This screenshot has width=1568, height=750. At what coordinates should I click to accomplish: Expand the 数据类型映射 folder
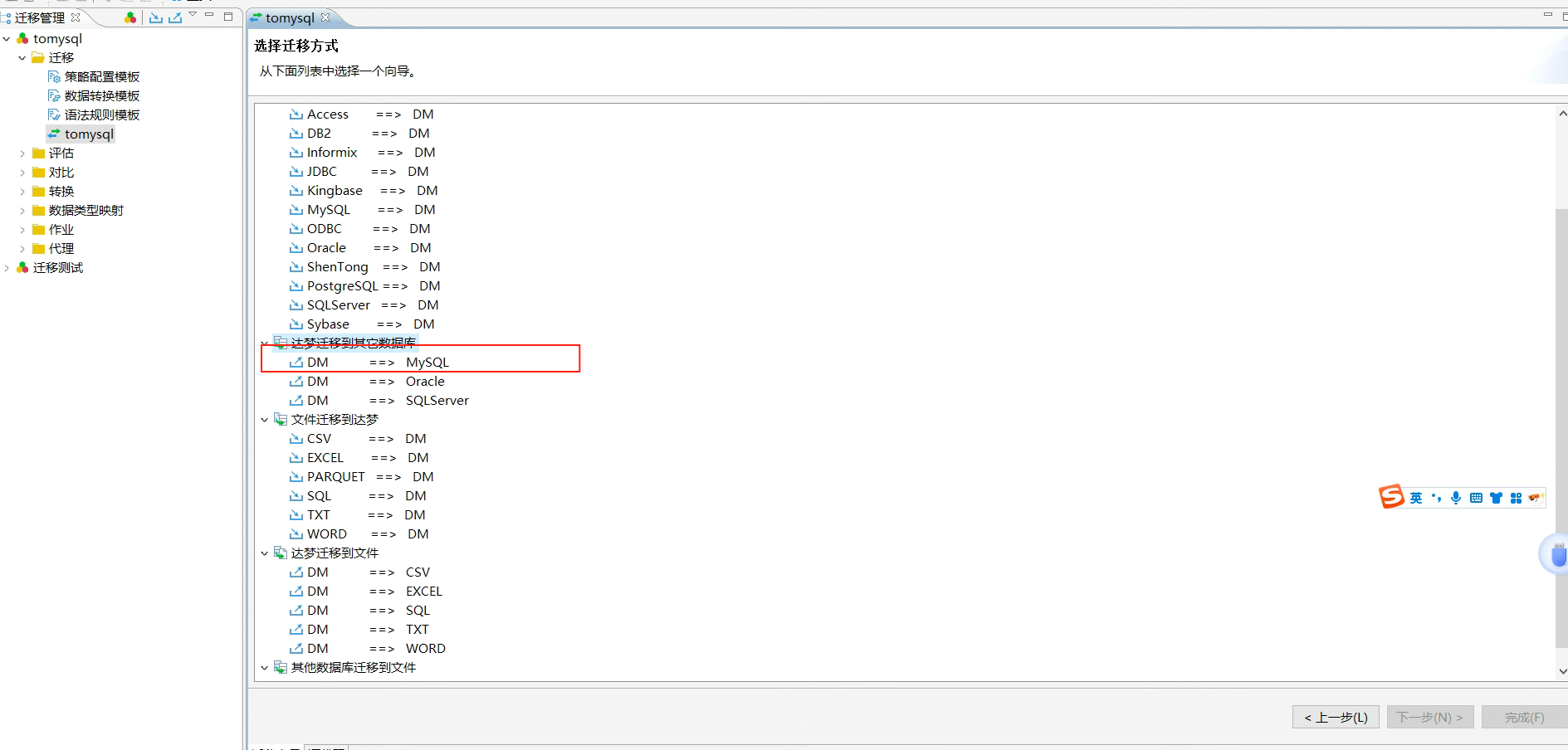pos(22,211)
